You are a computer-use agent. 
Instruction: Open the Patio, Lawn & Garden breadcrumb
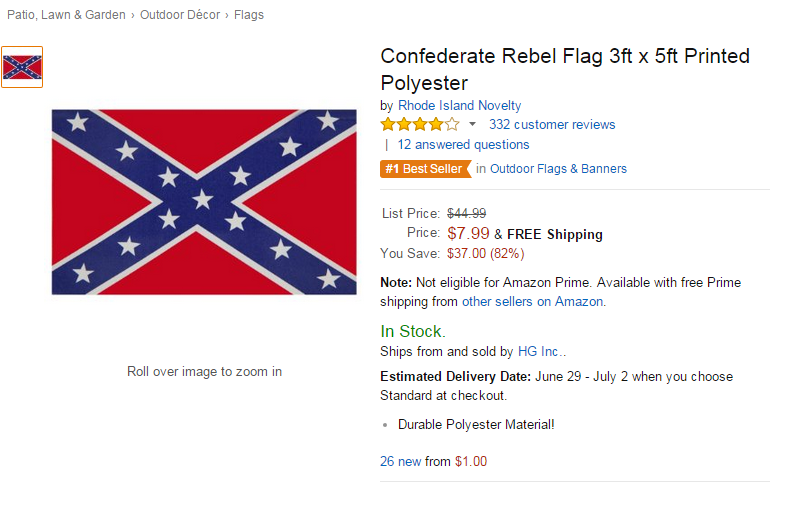coord(66,15)
